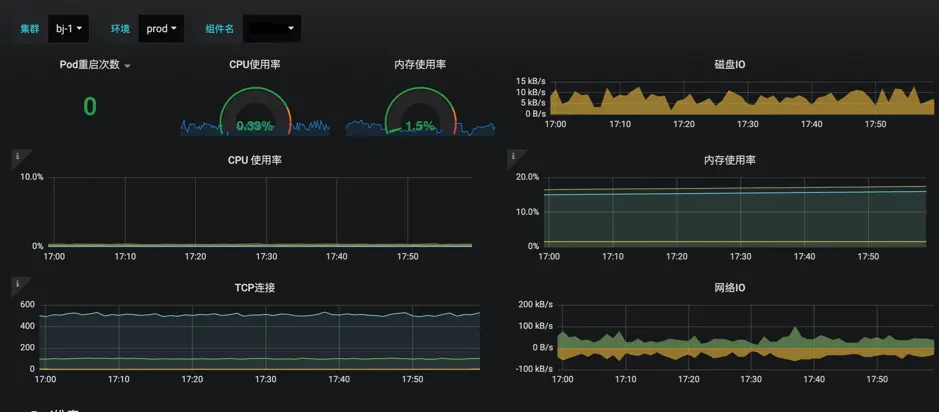Click 17:10 time label in 内存使用率 graph
Image resolution: width=939 pixels, height=412 pixels.
[x=613, y=256]
